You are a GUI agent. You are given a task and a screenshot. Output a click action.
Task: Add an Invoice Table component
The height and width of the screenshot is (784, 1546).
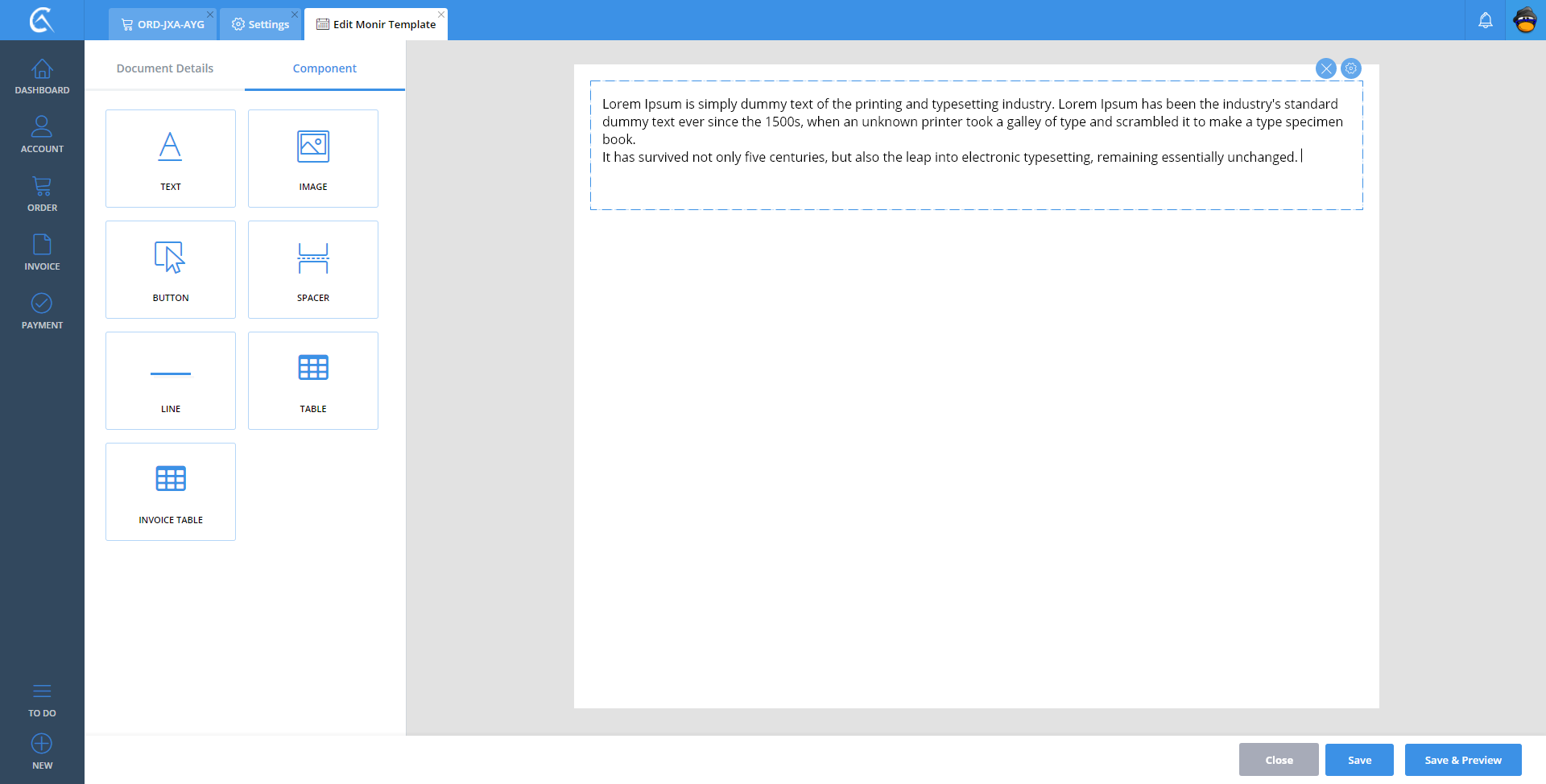tap(171, 492)
